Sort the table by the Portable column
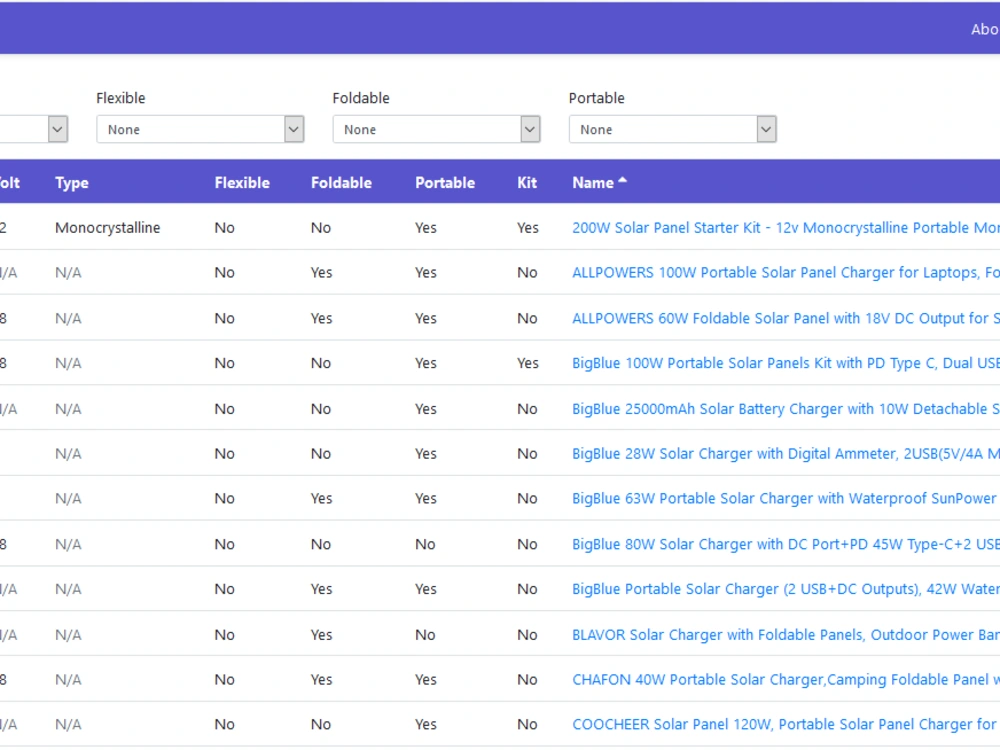The height and width of the screenshot is (750, 1000). click(x=444, y=182)
